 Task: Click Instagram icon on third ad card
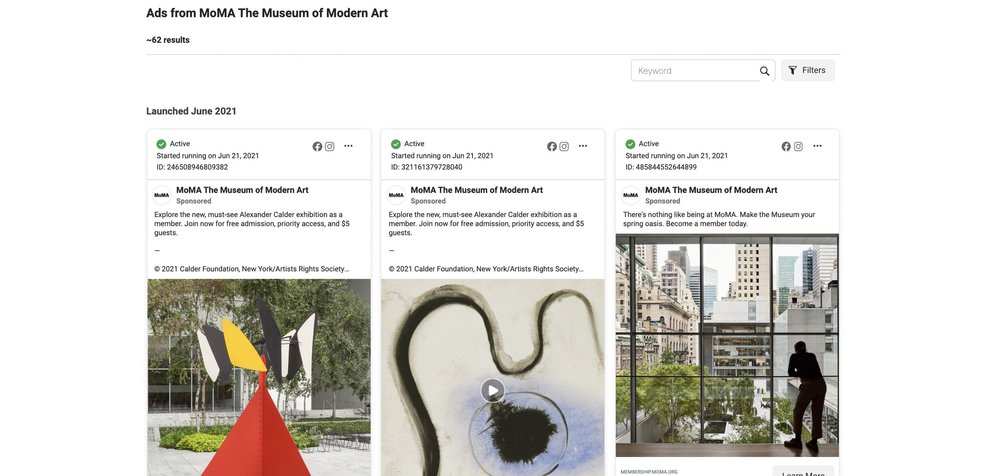click(x=798, y=146)
